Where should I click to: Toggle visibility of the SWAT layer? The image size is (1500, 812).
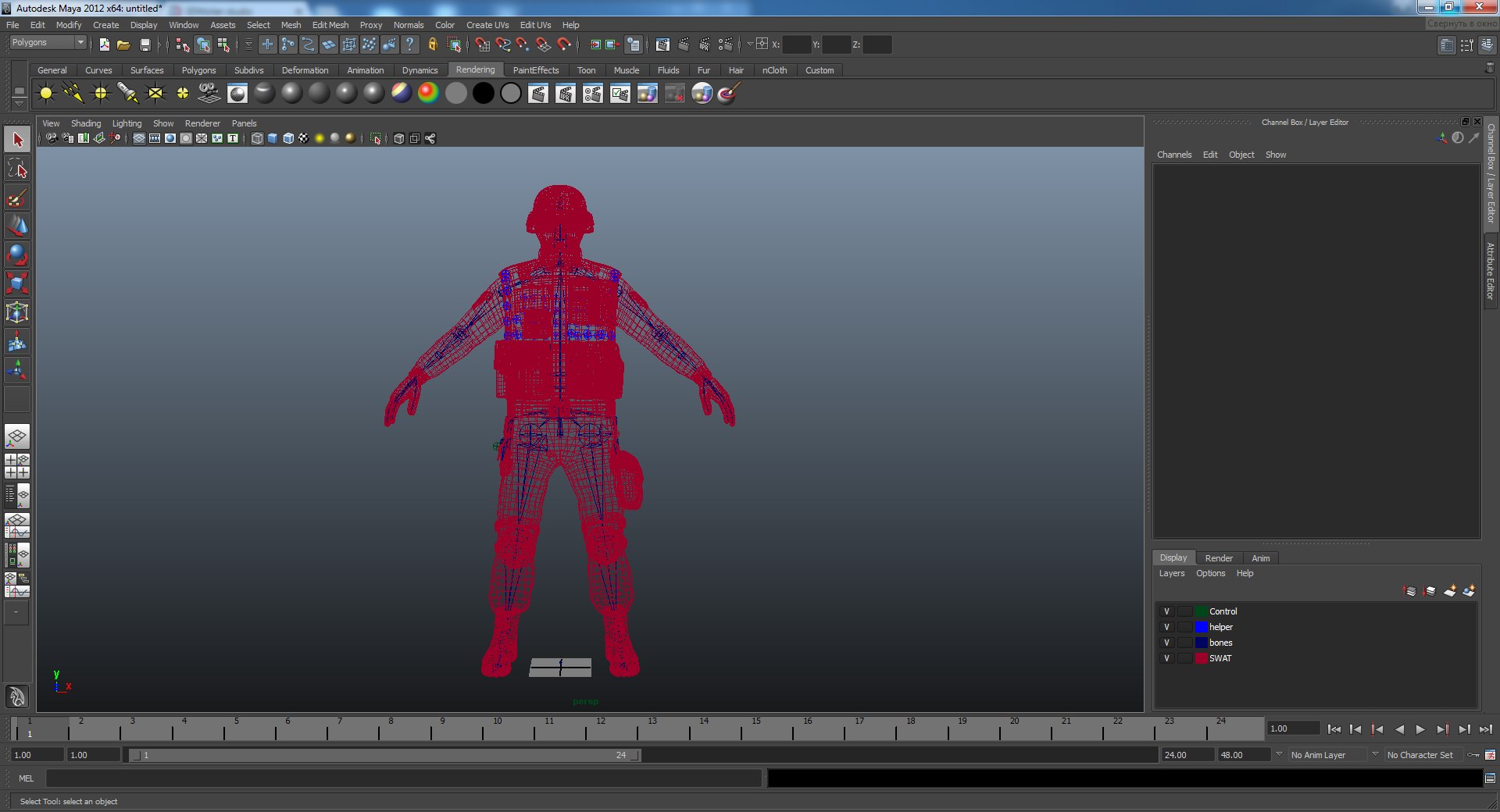(x=1166, y=658)
